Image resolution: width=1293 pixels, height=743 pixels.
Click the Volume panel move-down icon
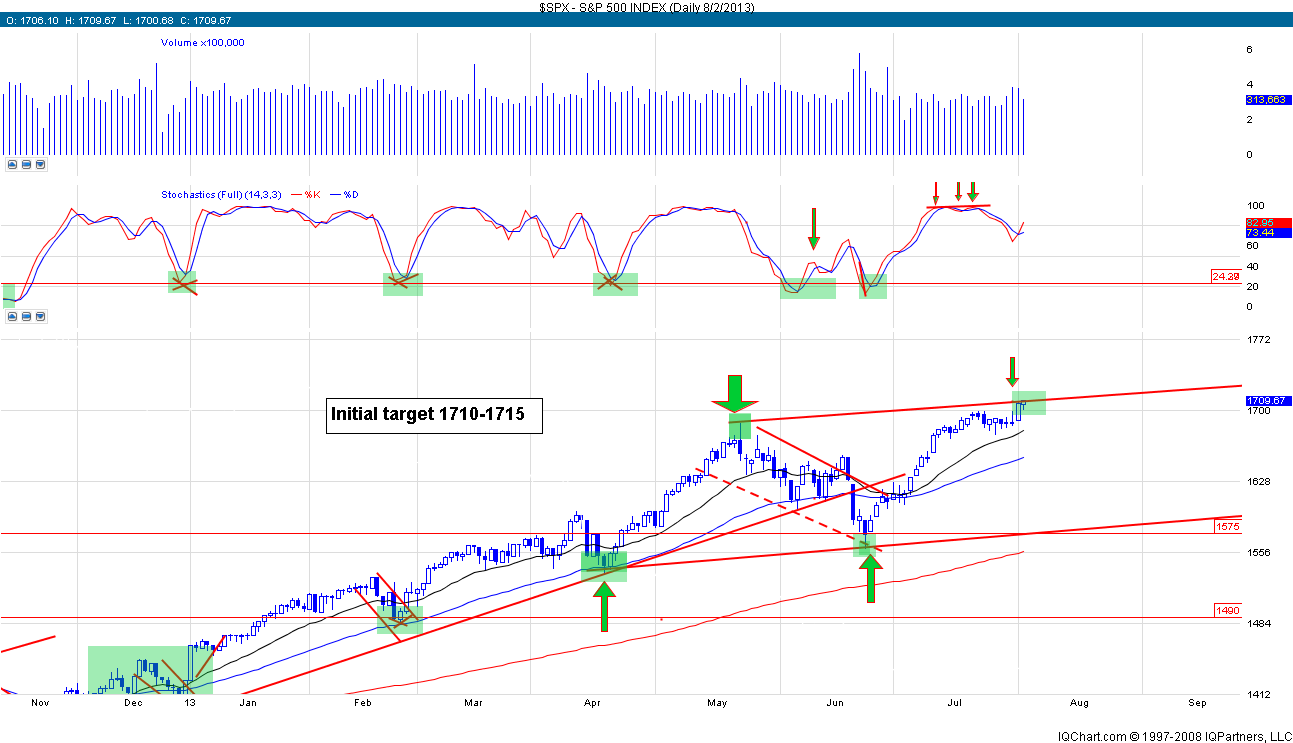coord(40,164)
